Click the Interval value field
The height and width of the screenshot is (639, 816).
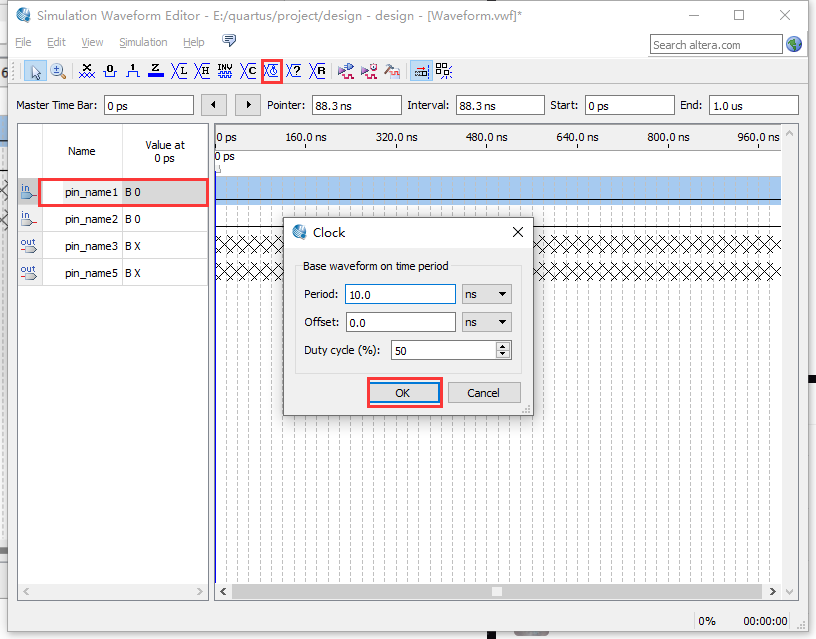[500, 105]
